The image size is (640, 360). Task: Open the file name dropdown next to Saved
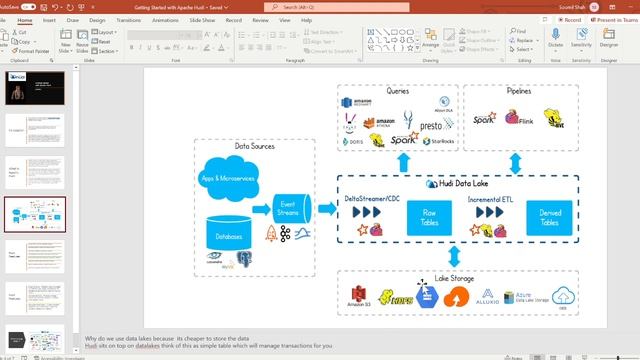[x=227, y=7]
